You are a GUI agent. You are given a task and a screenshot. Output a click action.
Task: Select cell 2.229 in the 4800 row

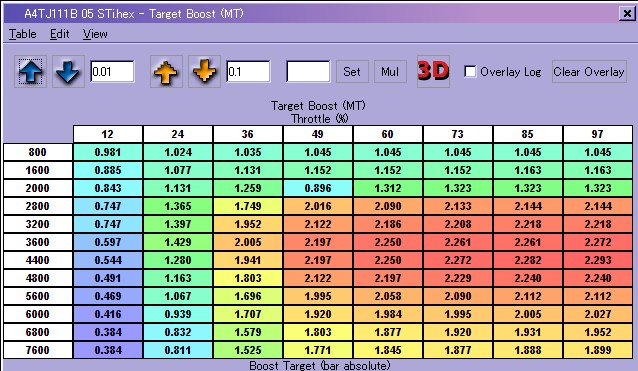pyautogui.click(x=458, y=278)
